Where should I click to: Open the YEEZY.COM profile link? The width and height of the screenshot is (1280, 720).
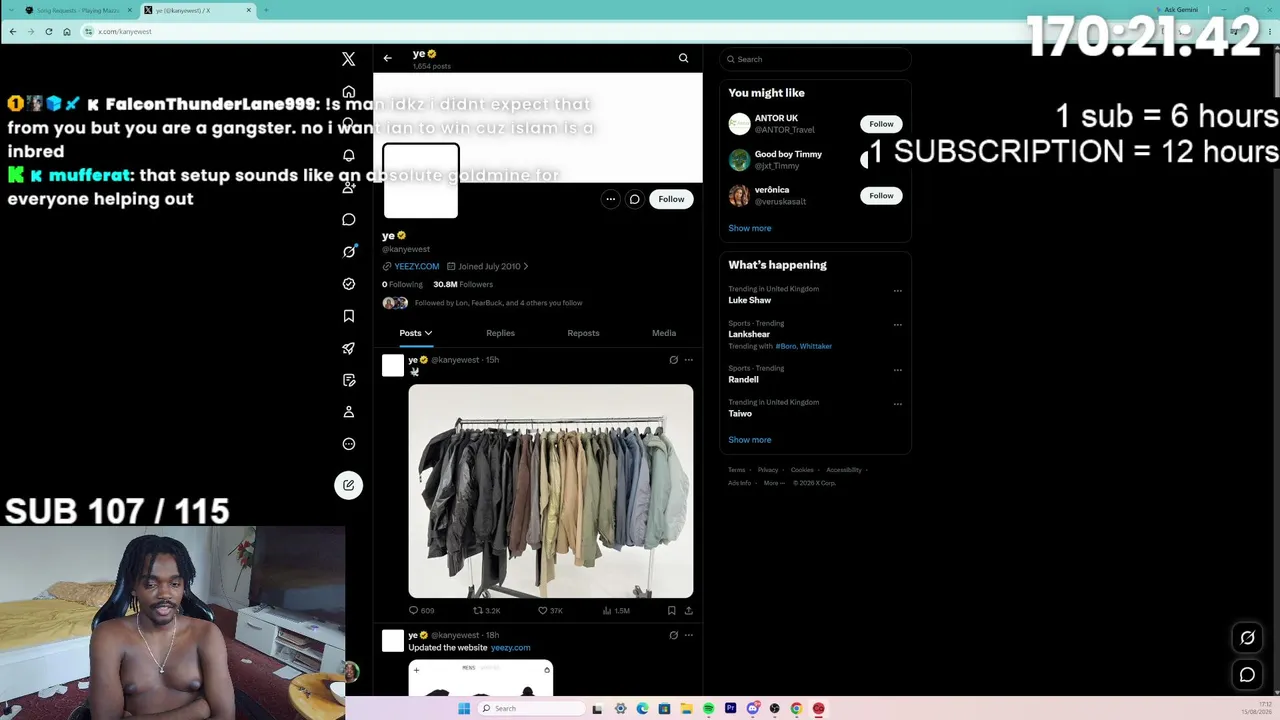point(416,266)
